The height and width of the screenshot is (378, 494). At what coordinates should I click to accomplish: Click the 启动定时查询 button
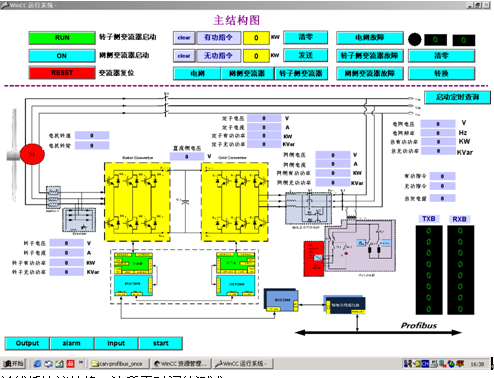(457, 97)
